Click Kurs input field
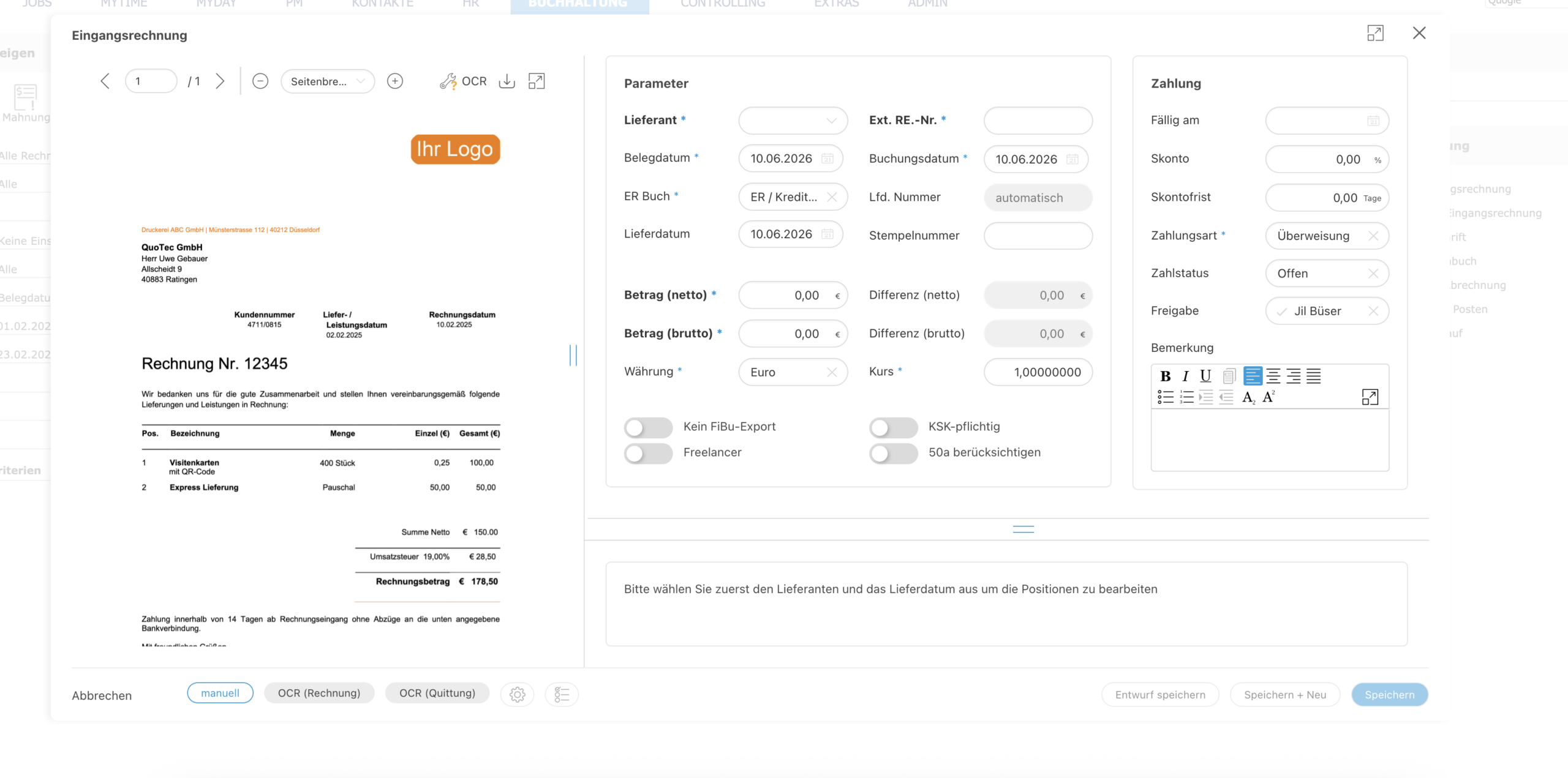The width and height of the screenshot is (1568, 778). [x=1038, y=372]
